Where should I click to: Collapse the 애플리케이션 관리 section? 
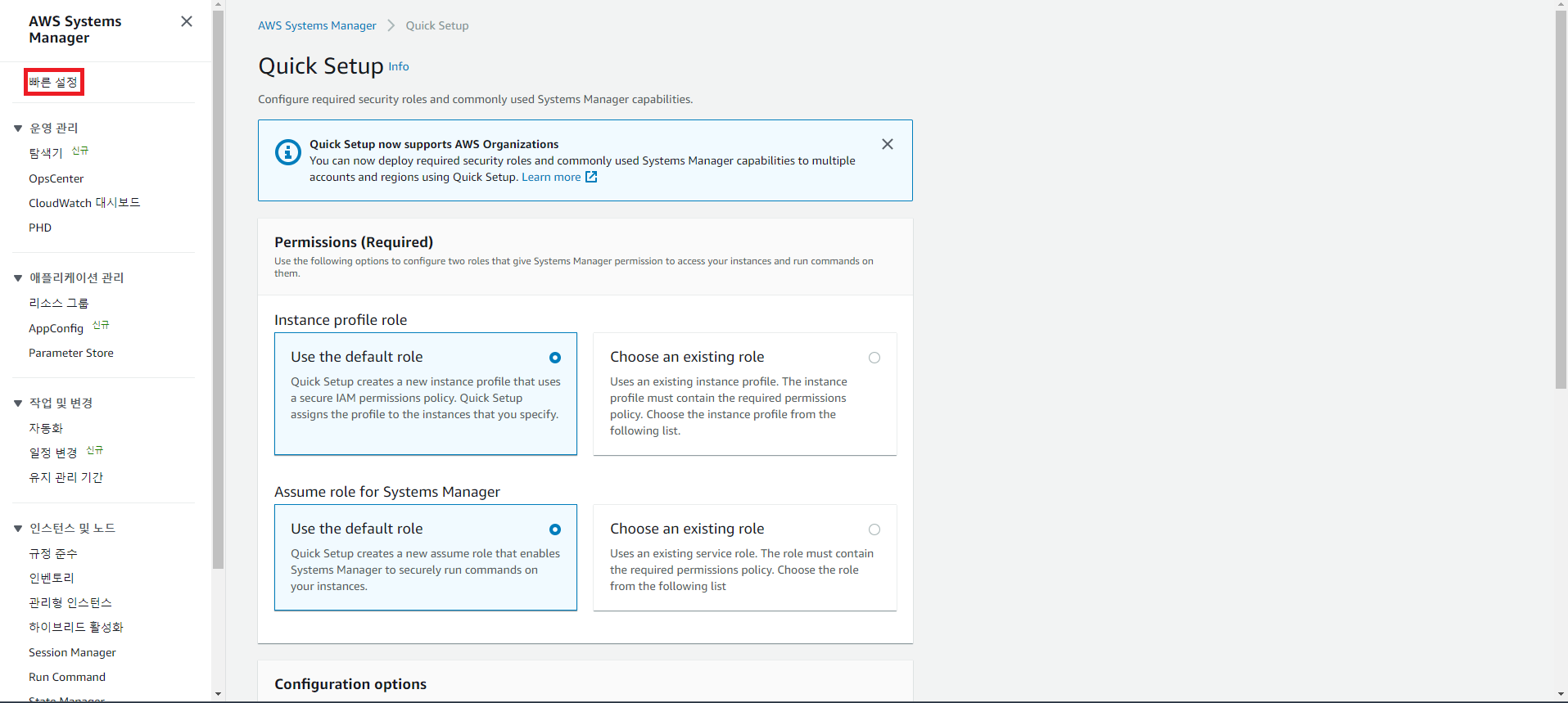(18, 278)
